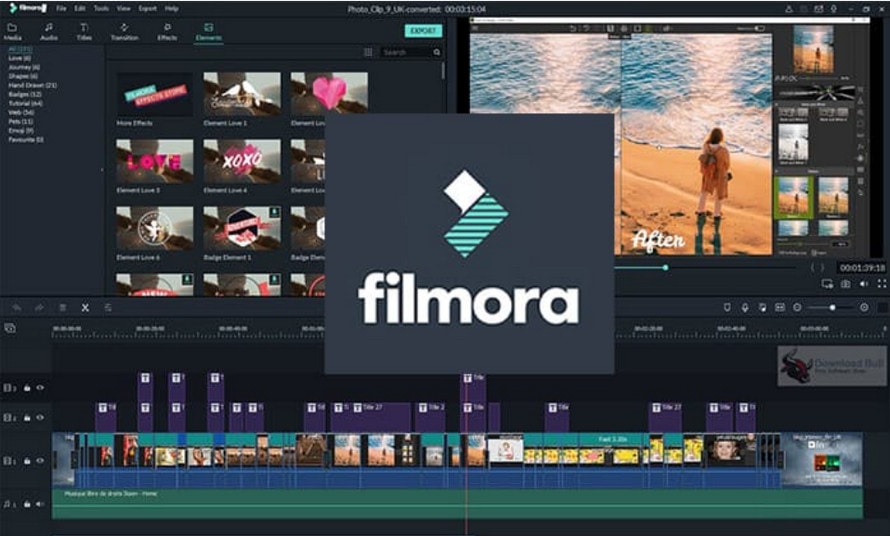The width and height of the screenshot is (890, 536).
Task: Open the View menu
Action: pyautogui.click(x=123, y=9)
